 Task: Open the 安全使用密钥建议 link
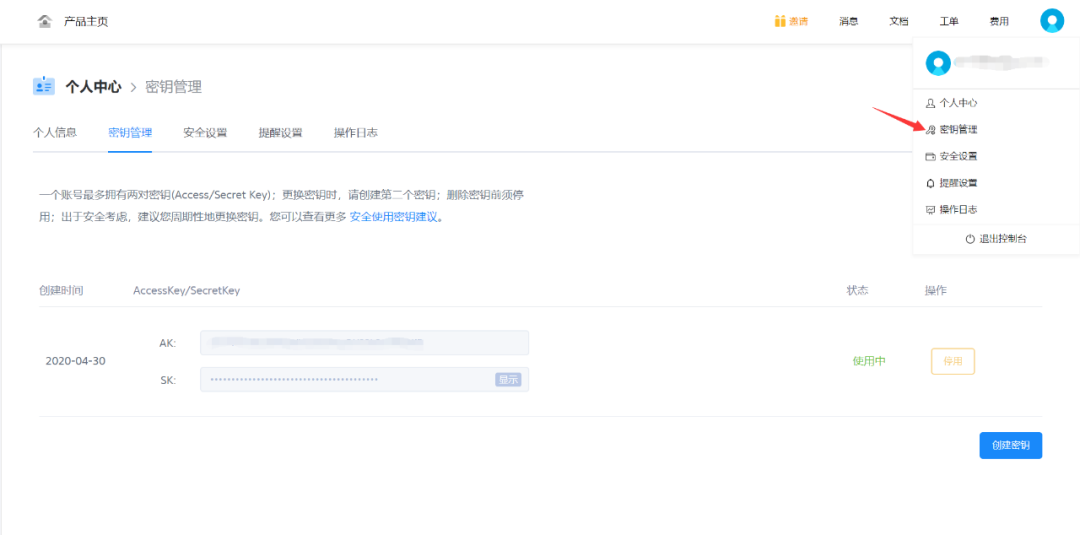[393, 217]
